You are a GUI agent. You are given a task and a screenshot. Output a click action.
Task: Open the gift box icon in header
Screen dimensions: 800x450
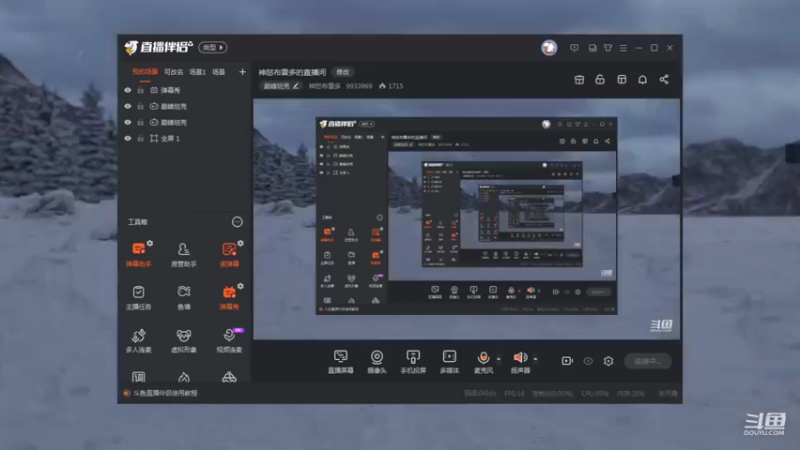579,79
